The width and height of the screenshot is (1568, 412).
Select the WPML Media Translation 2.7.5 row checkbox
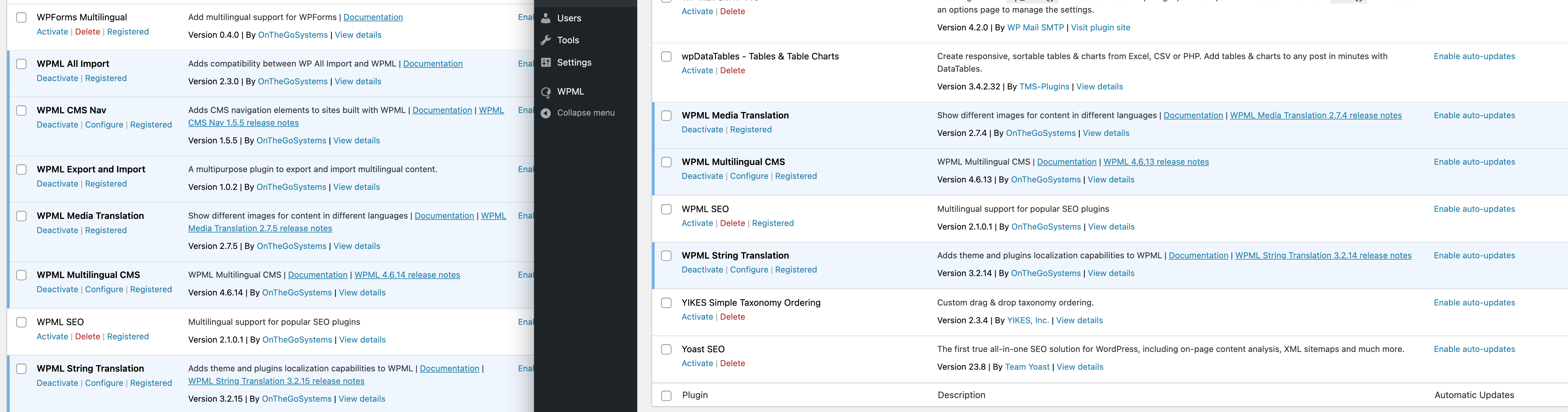click(21, 216)
